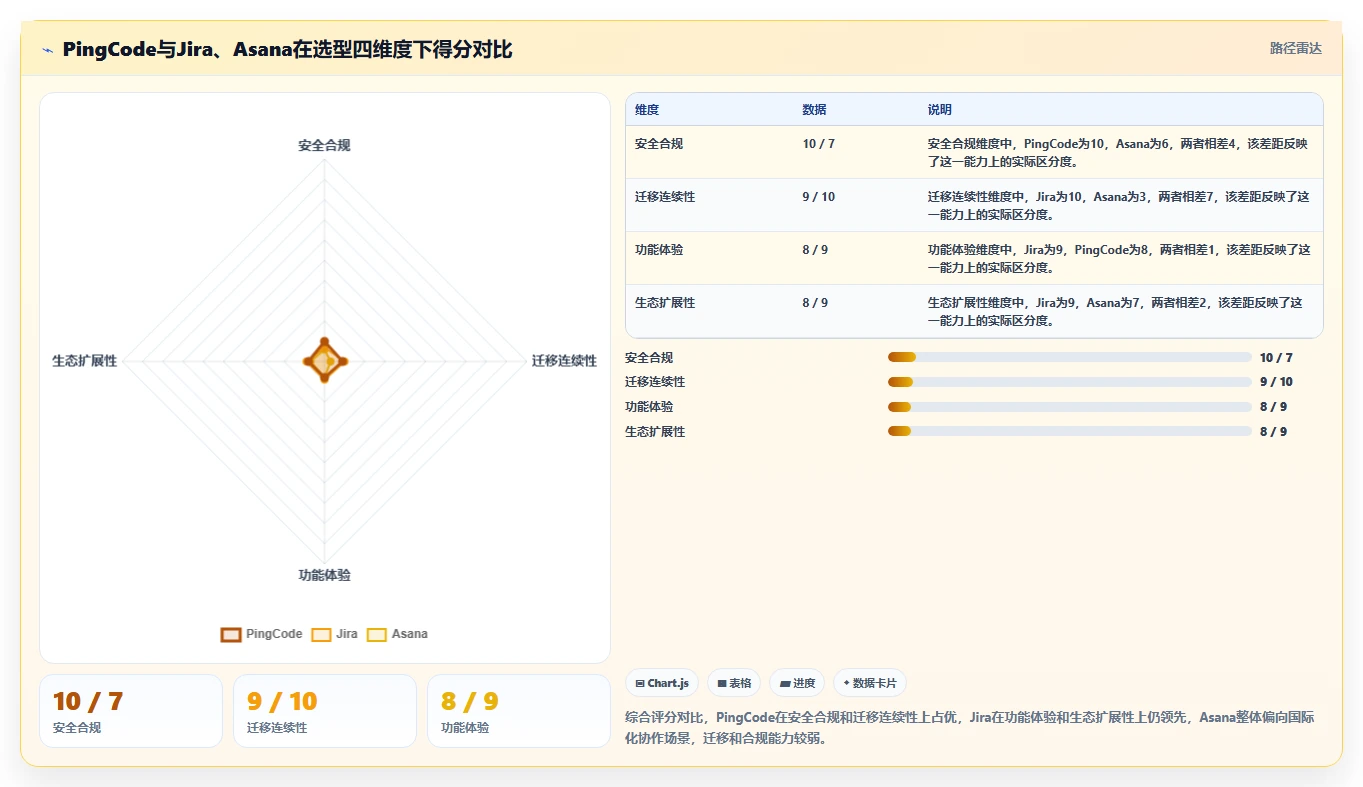Select the 生态扩展性 table row cell
This screenshot has height=787, width=1363.
pos(665,303)
